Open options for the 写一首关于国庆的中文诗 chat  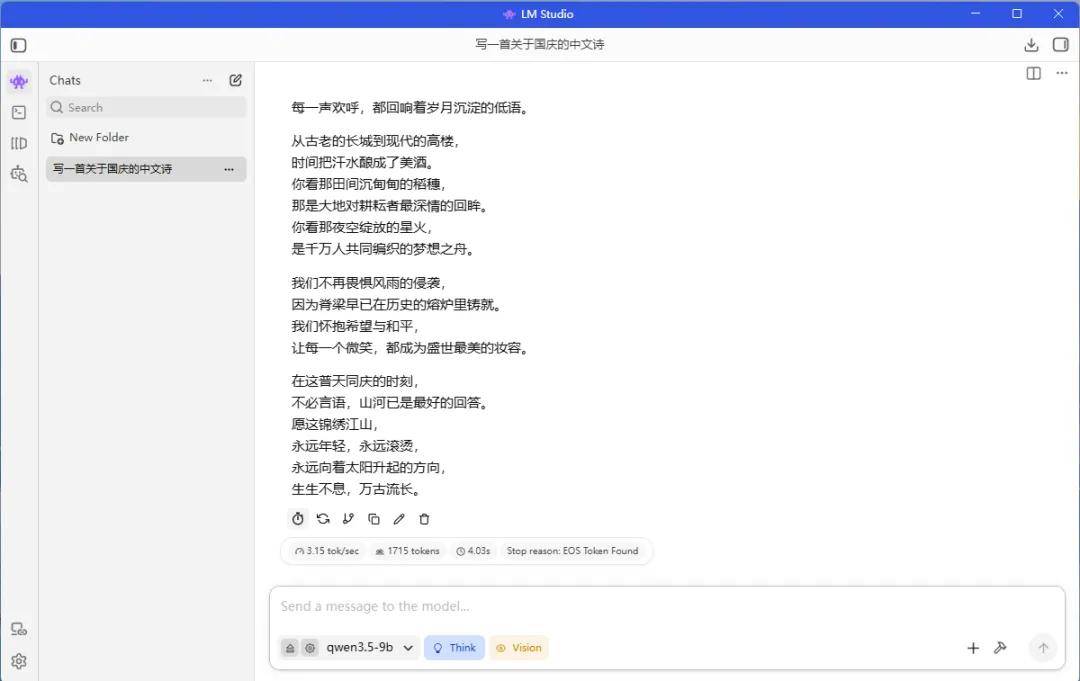point(229,169)
